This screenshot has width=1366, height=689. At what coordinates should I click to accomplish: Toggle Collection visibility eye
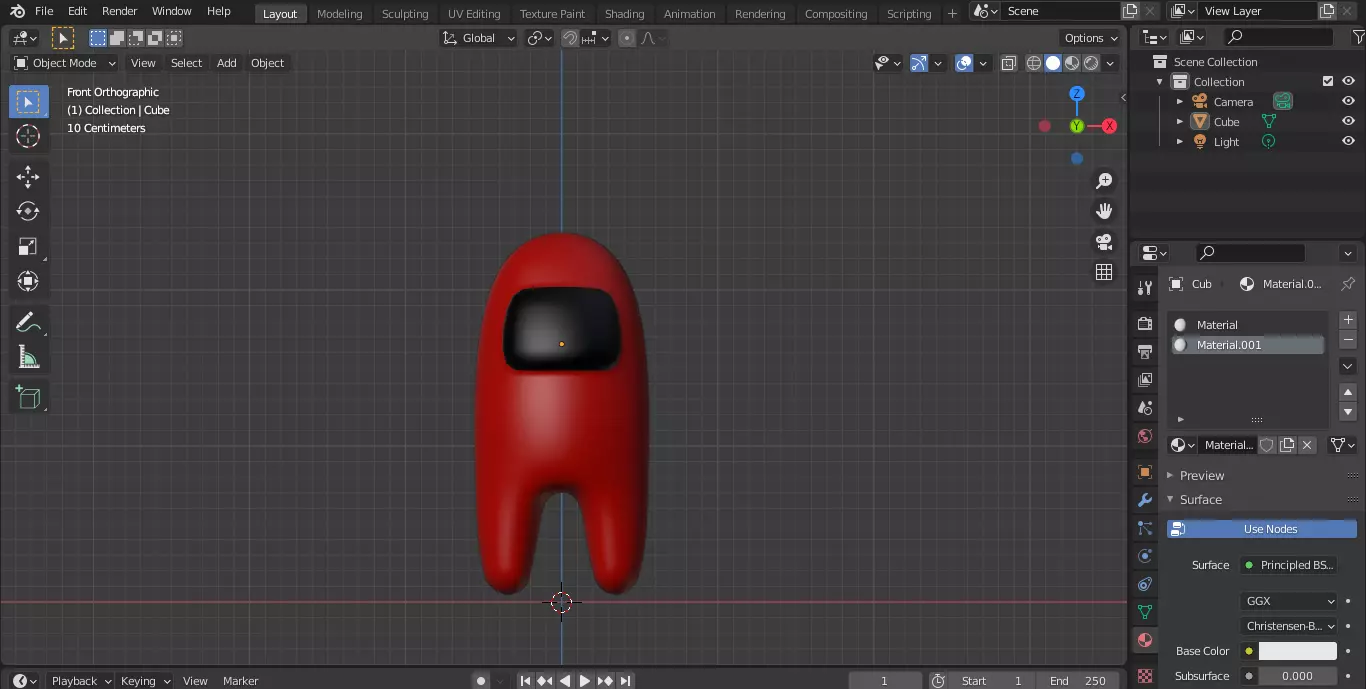point(1348,81)
